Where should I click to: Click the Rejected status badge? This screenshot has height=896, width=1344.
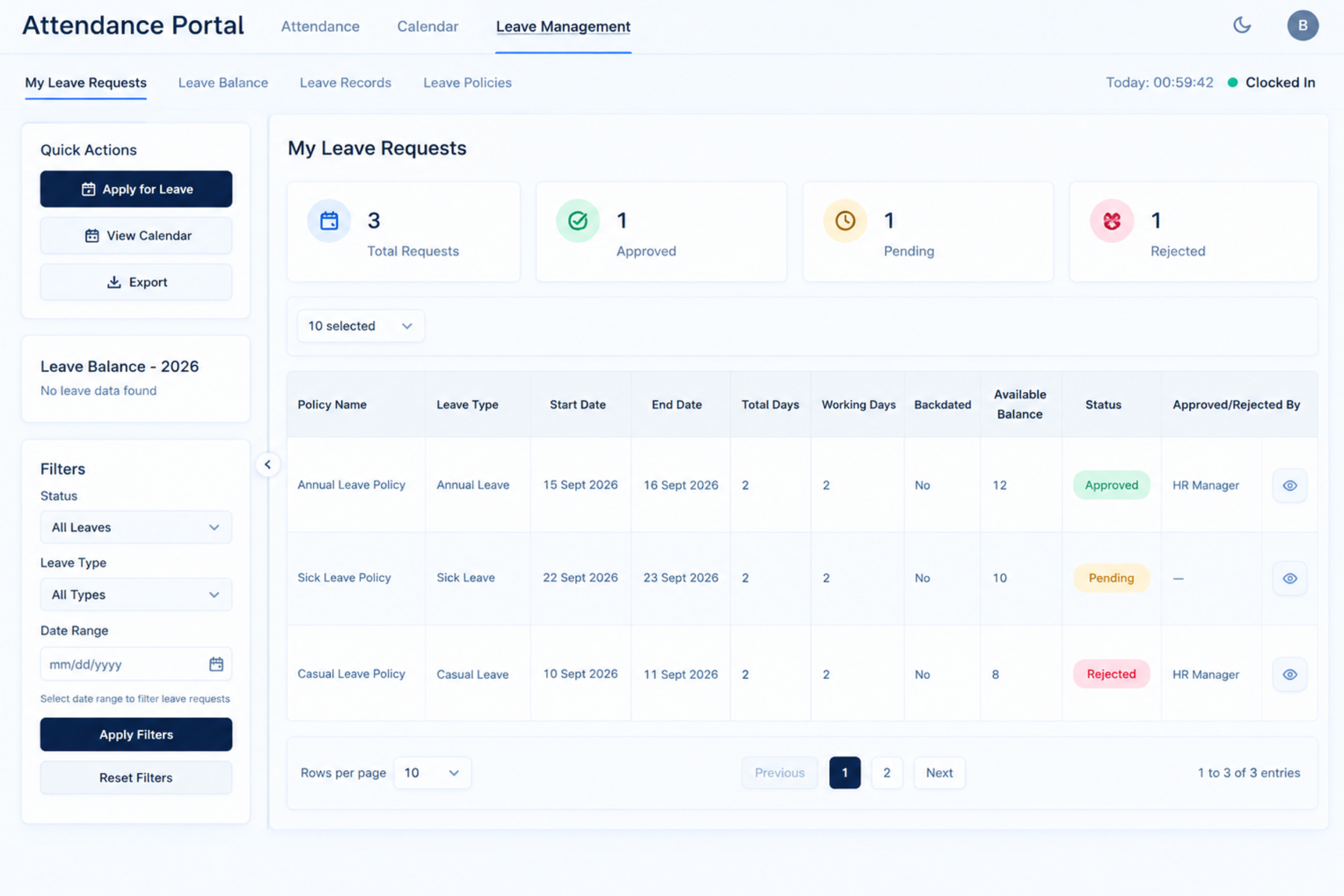[1111, 674]
